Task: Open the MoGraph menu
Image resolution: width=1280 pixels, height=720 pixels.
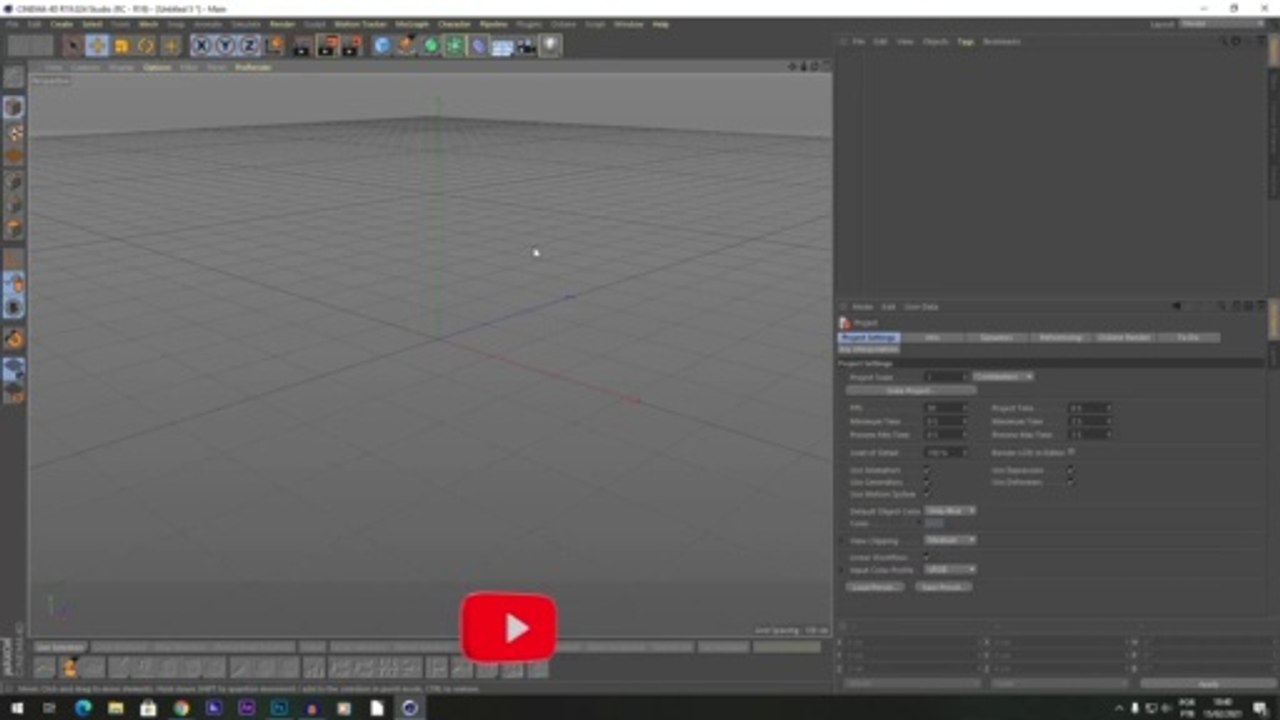Action: 412,24
